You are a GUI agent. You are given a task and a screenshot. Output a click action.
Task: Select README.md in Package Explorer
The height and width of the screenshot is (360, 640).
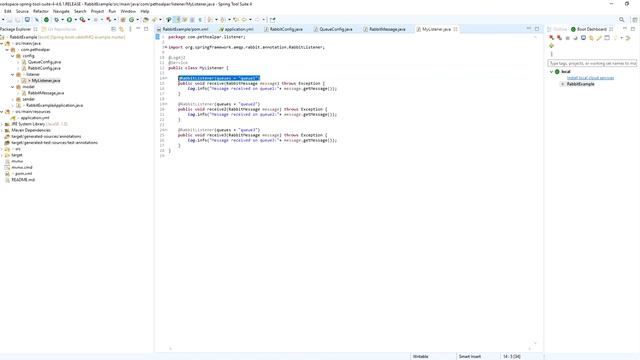point(23,180)
